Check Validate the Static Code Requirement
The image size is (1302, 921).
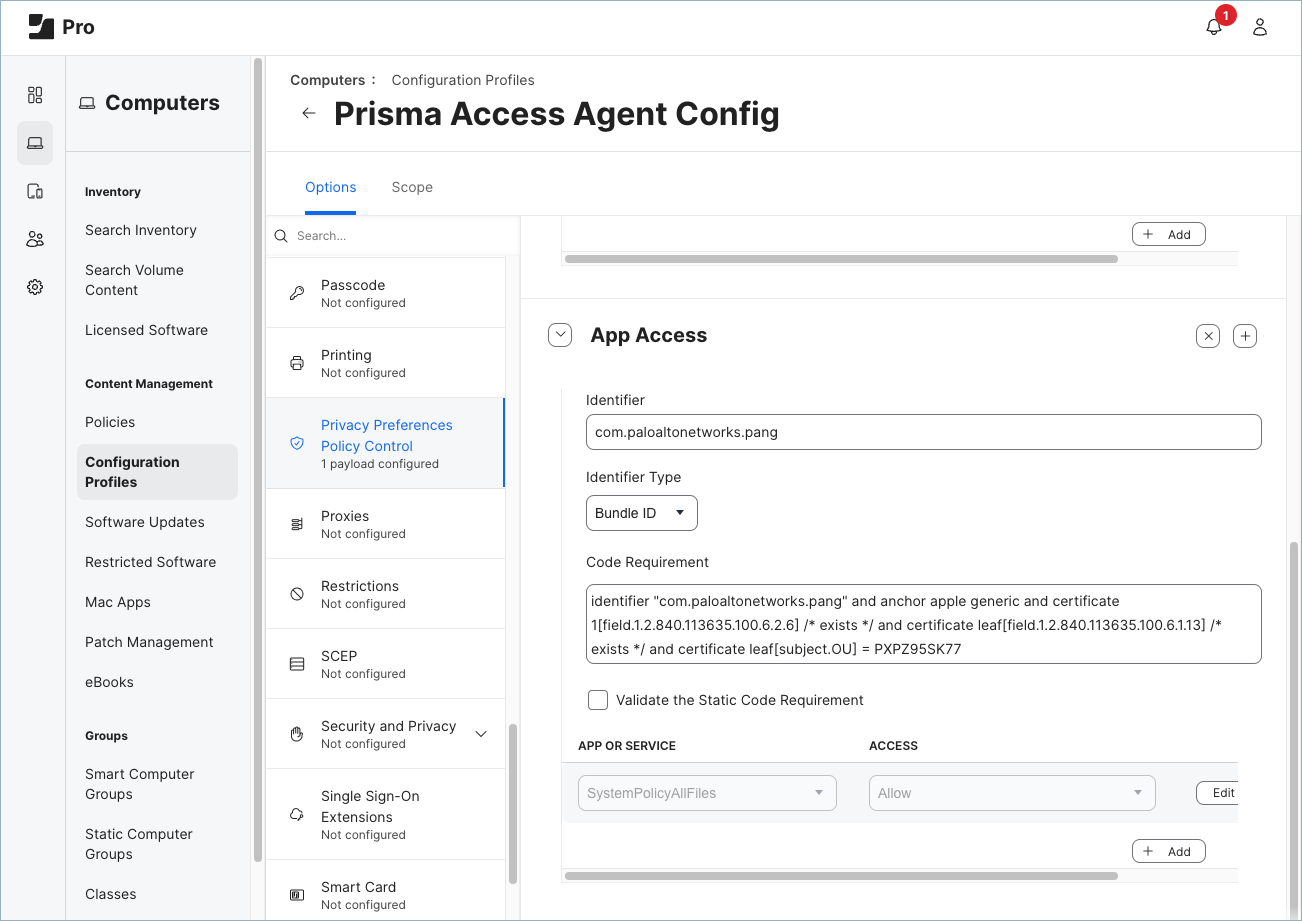[597, 700]
